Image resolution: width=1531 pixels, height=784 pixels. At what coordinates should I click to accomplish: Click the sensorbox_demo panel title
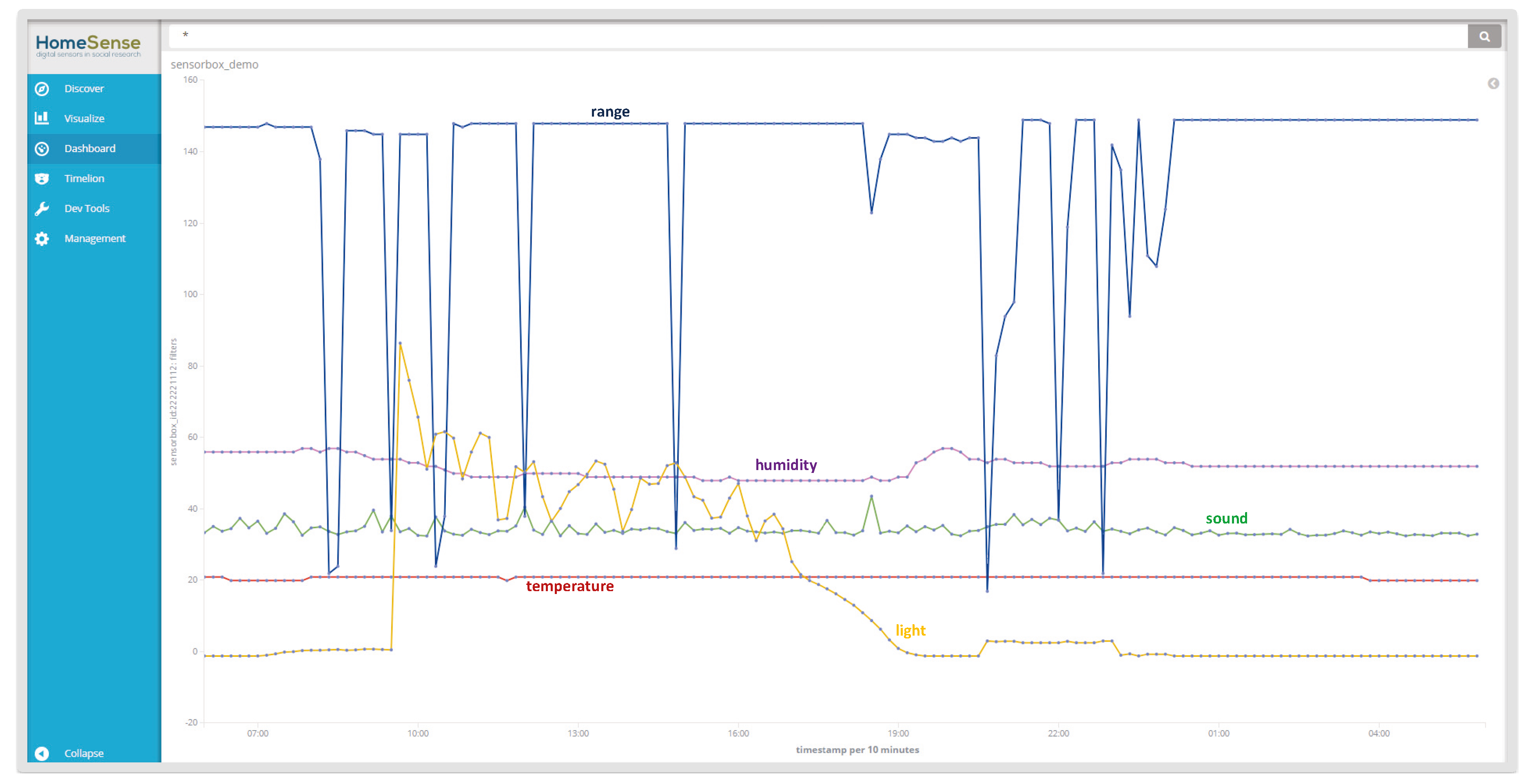(x=214, y=64)
